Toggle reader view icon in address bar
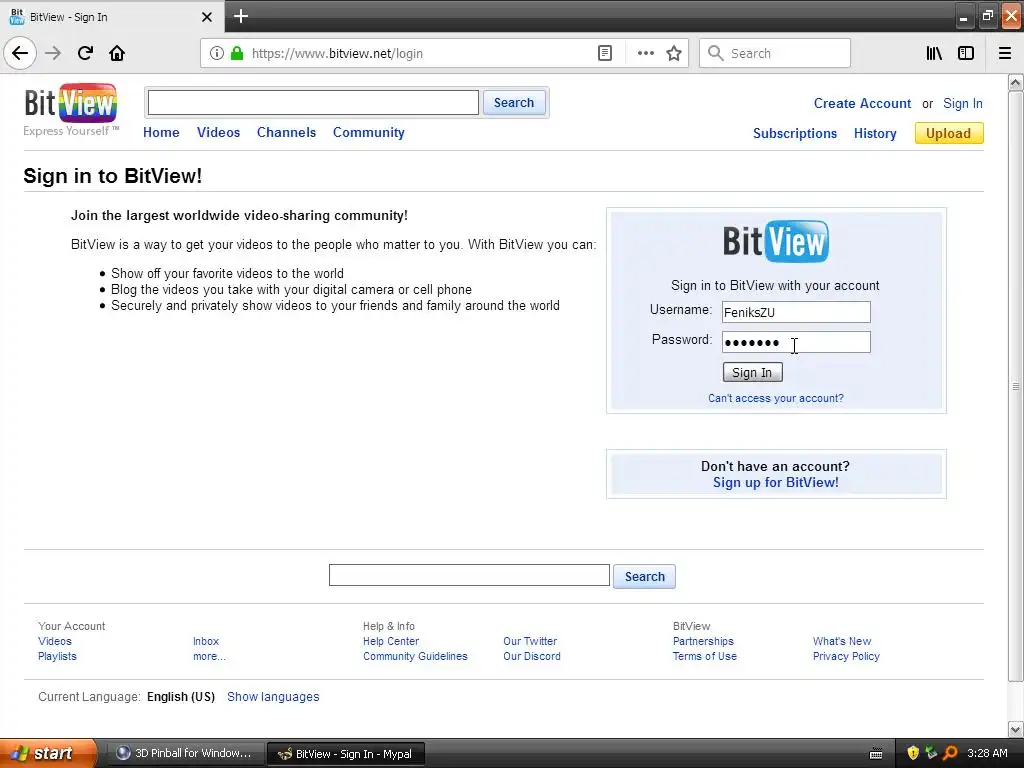 click(605, 54)
